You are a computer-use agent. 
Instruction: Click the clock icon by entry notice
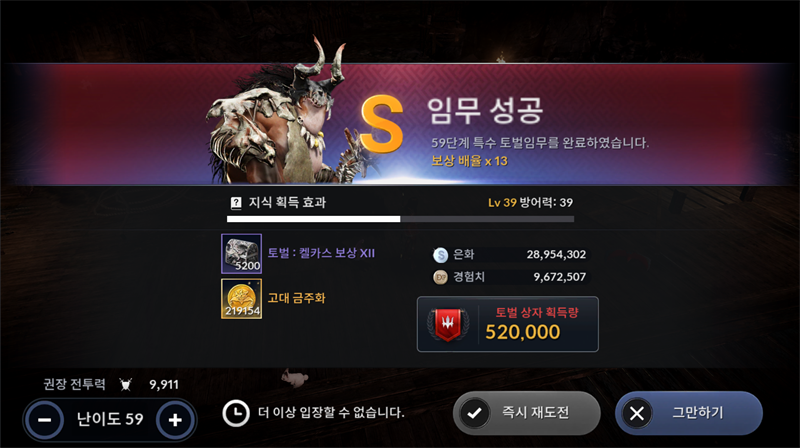click(236, 413)
